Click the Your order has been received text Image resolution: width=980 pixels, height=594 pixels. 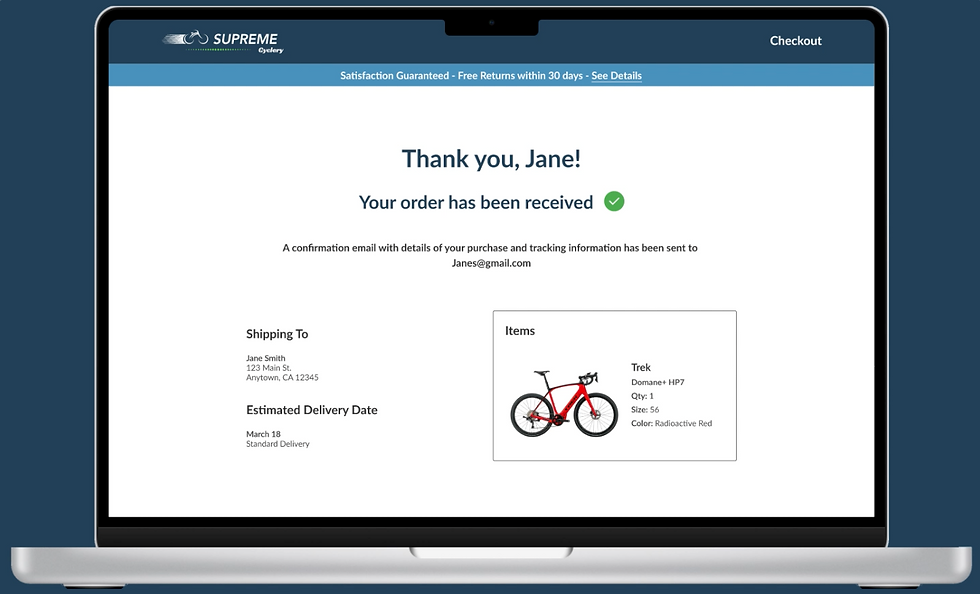476,203
